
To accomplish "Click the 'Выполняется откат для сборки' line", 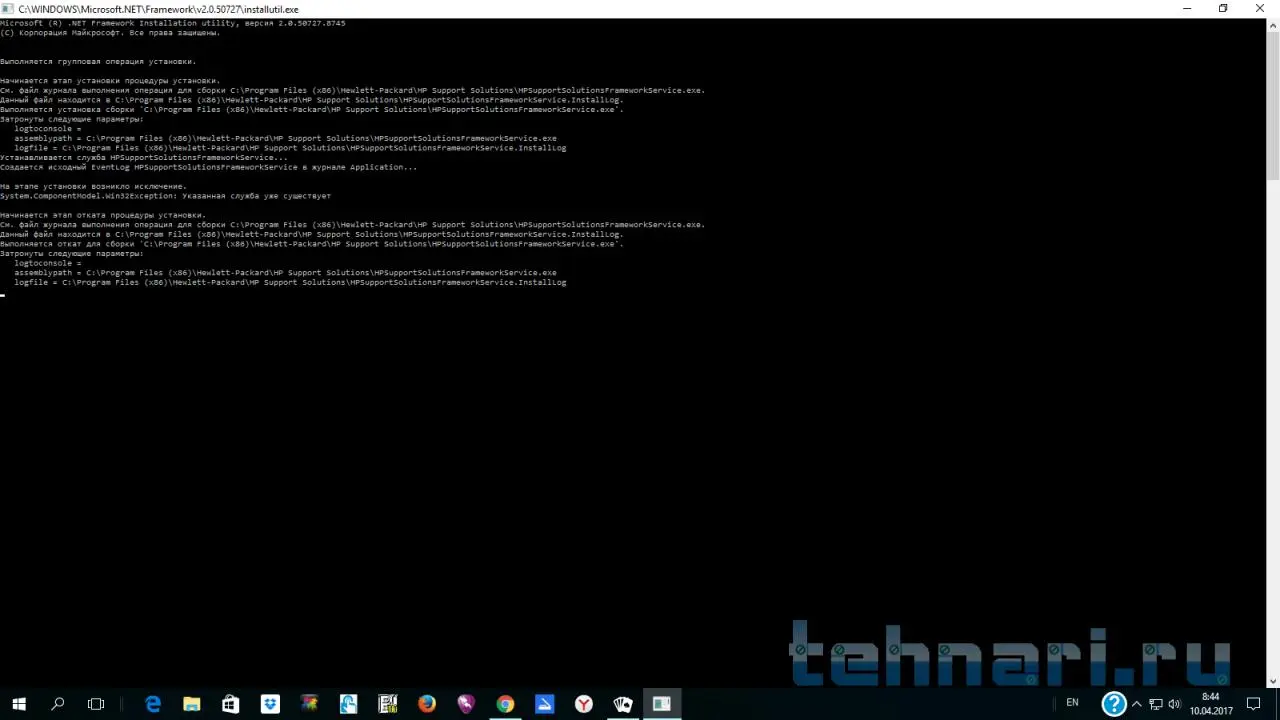I will [x=312, y=244].
